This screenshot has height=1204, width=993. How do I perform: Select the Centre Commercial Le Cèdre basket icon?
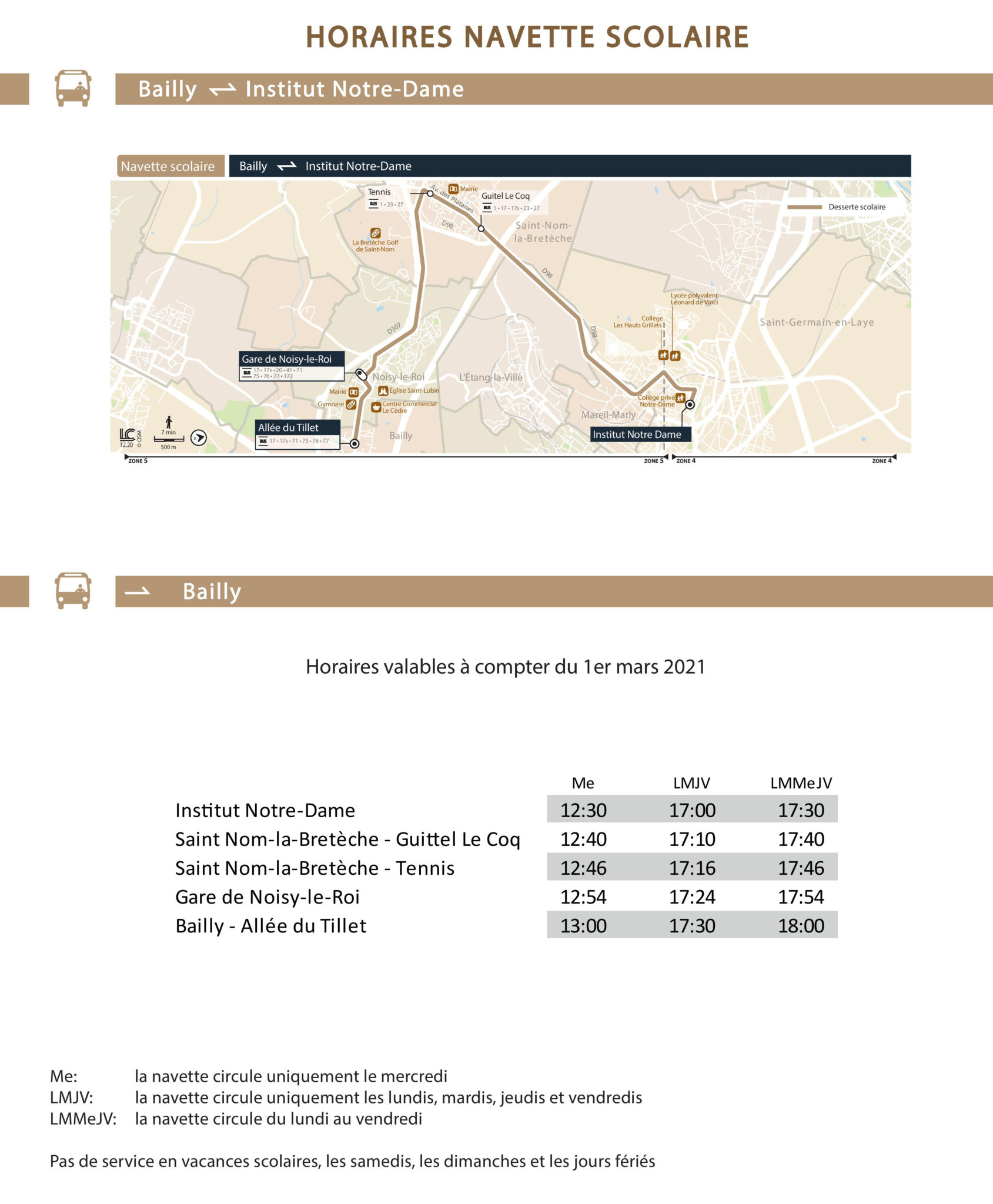tap(376, 407)
